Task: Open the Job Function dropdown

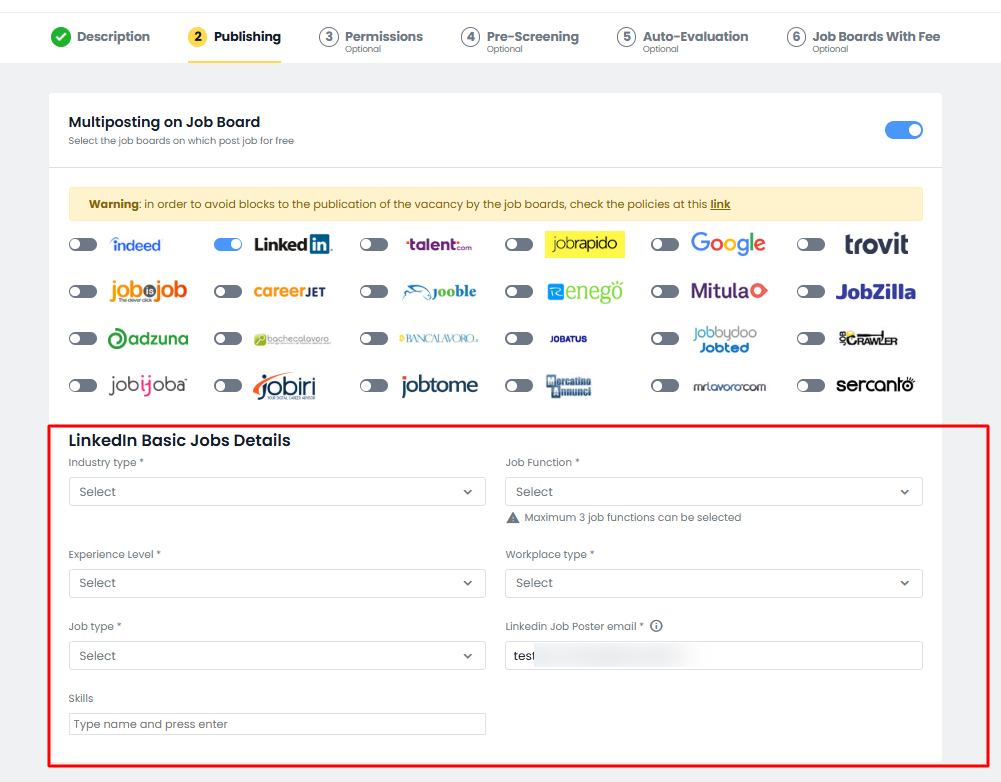Action: pyautogui.click(x=714, y=492)
